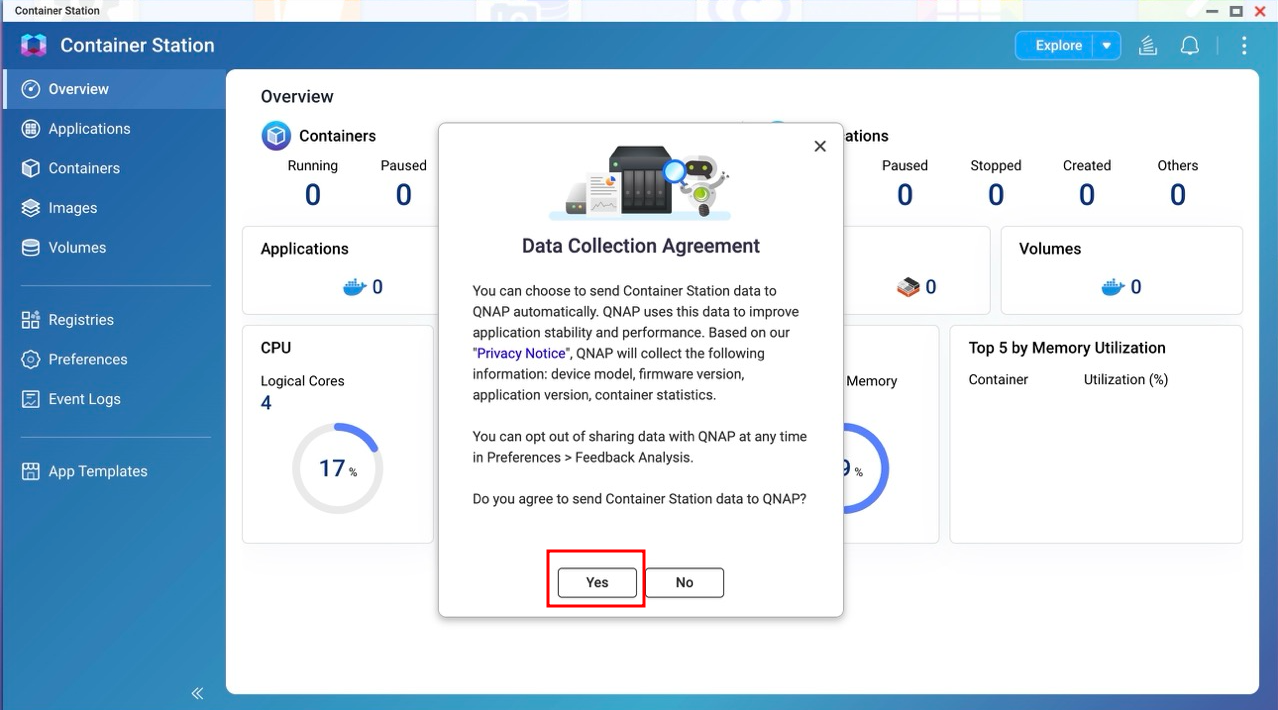Collapse the sidebar with double-chevron icon
This screenshot has height=710, width=1278.
coord(197,693)
